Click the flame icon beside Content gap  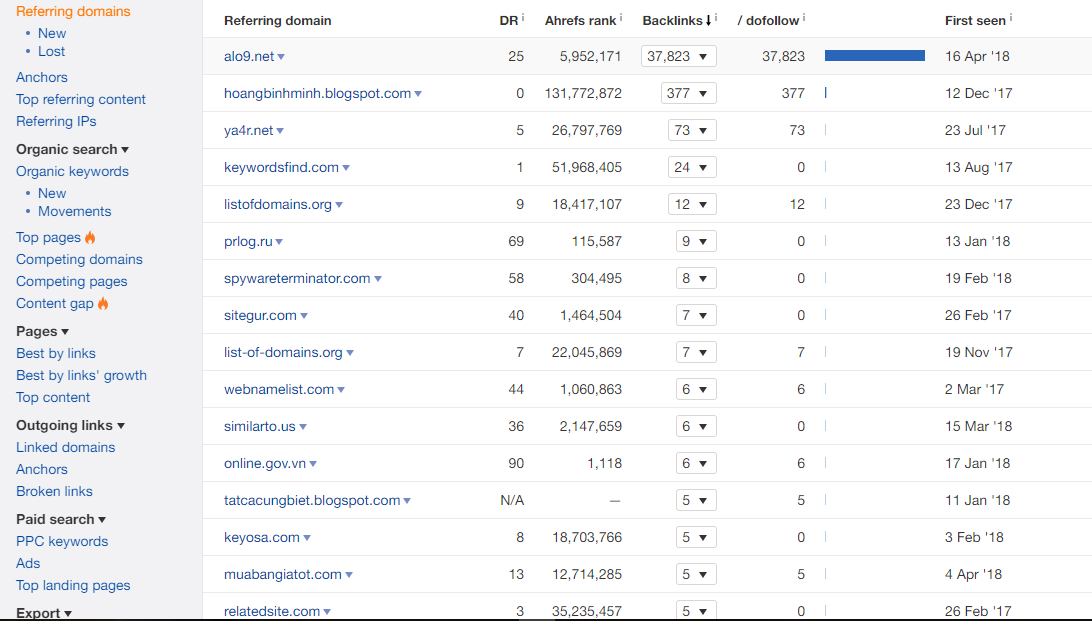click(x=103, y=303)
